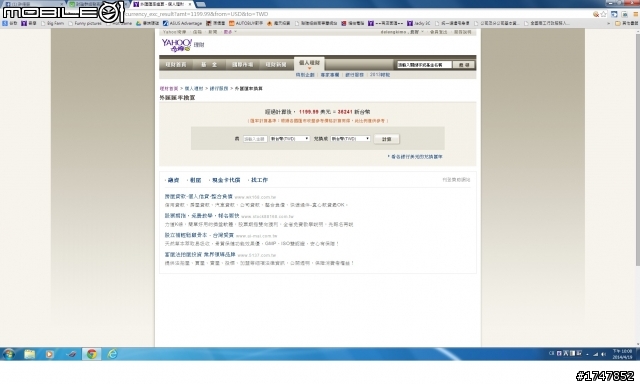Click the 會員登出 sign-out link
This screenshot has width=640, height=384.
coord(439,32)
